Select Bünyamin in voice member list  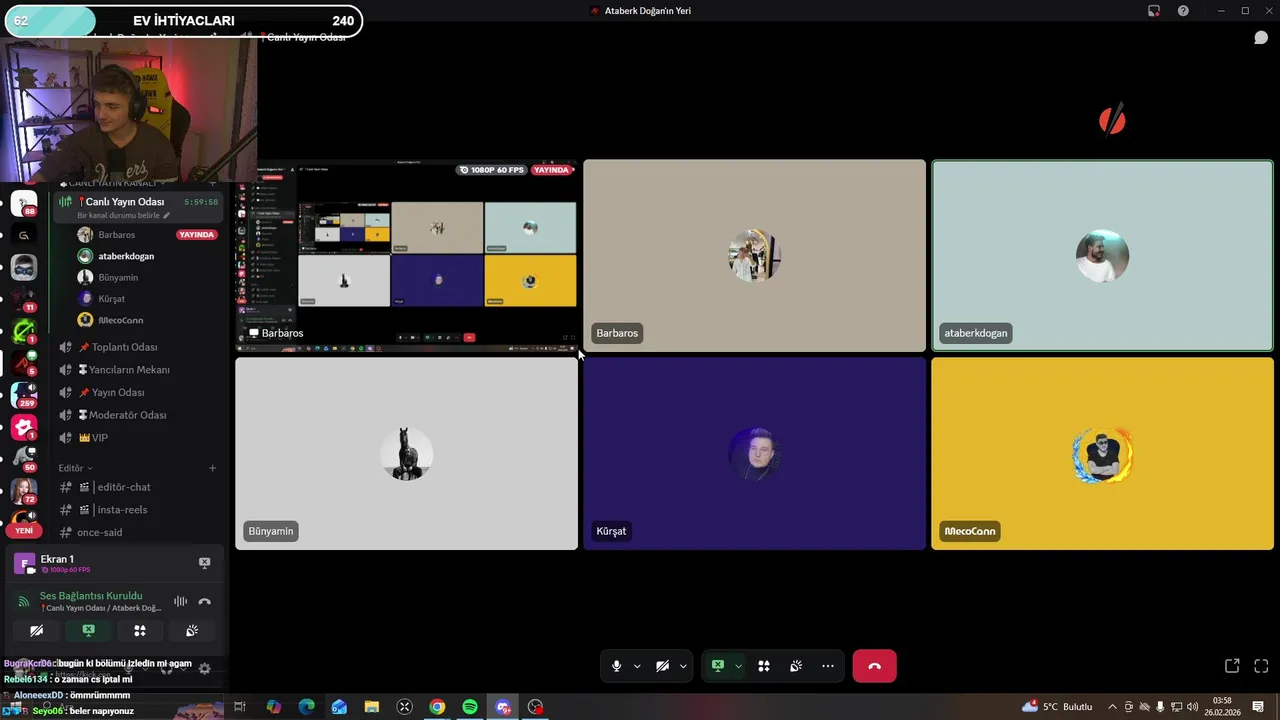pos(118,277)
